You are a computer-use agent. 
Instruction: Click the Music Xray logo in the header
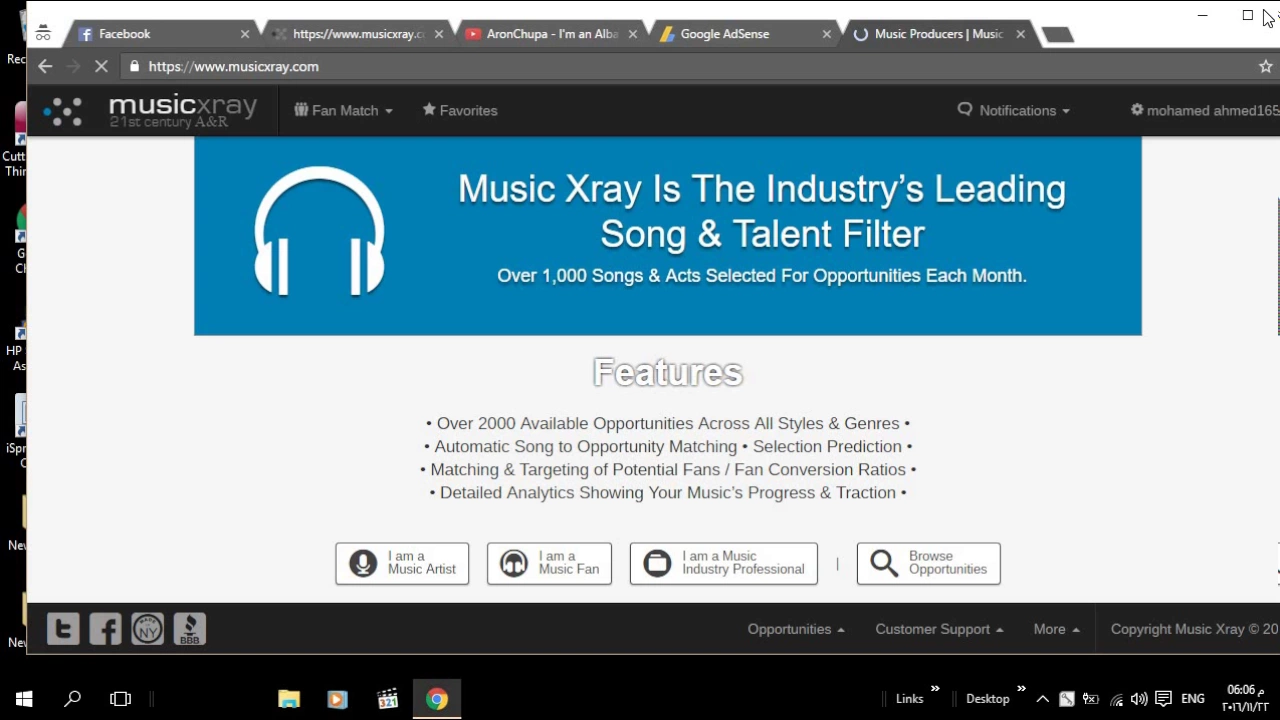150,110
